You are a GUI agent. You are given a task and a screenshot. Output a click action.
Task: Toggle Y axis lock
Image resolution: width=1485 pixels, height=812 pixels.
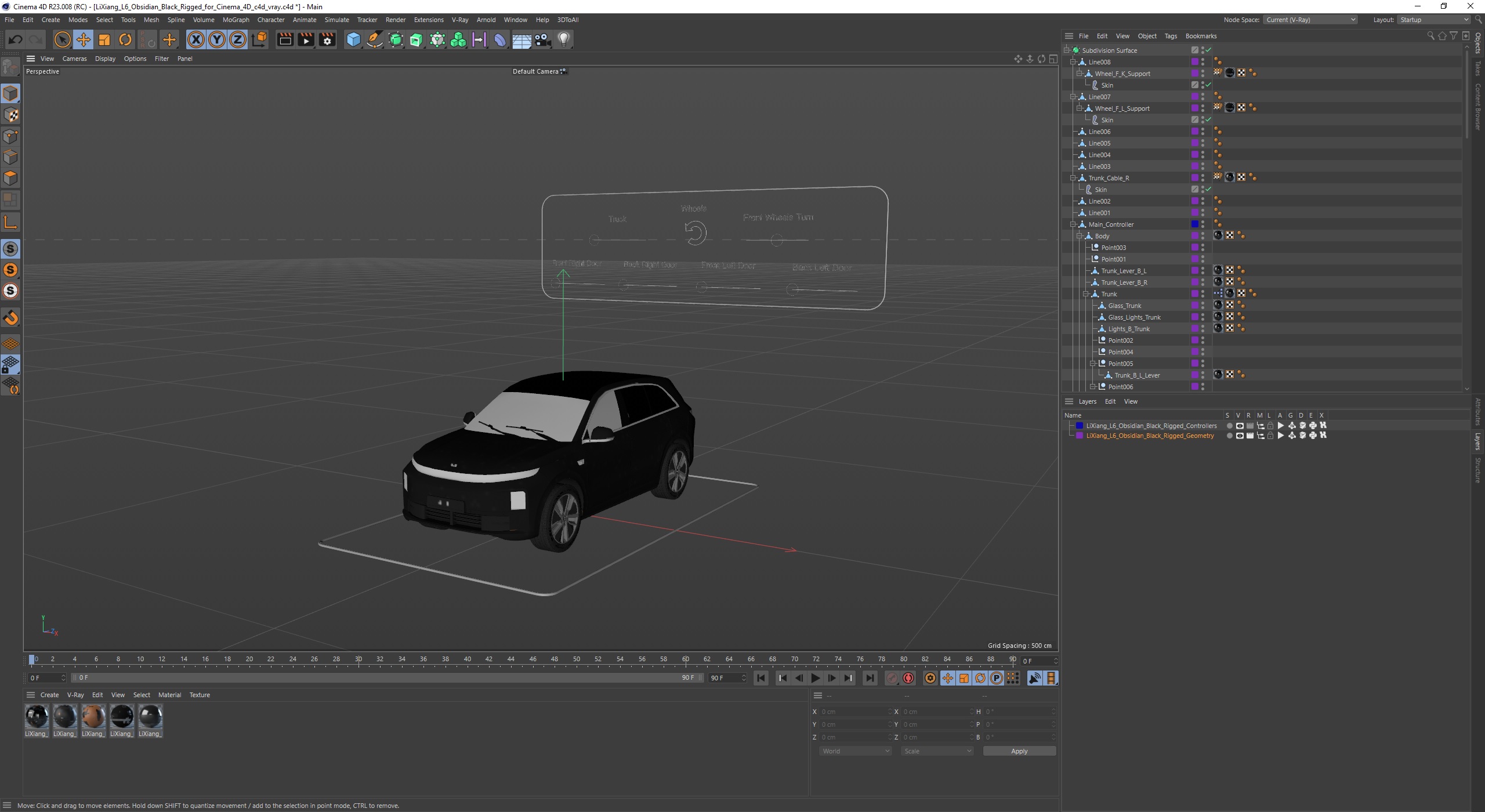coord(217,39)
